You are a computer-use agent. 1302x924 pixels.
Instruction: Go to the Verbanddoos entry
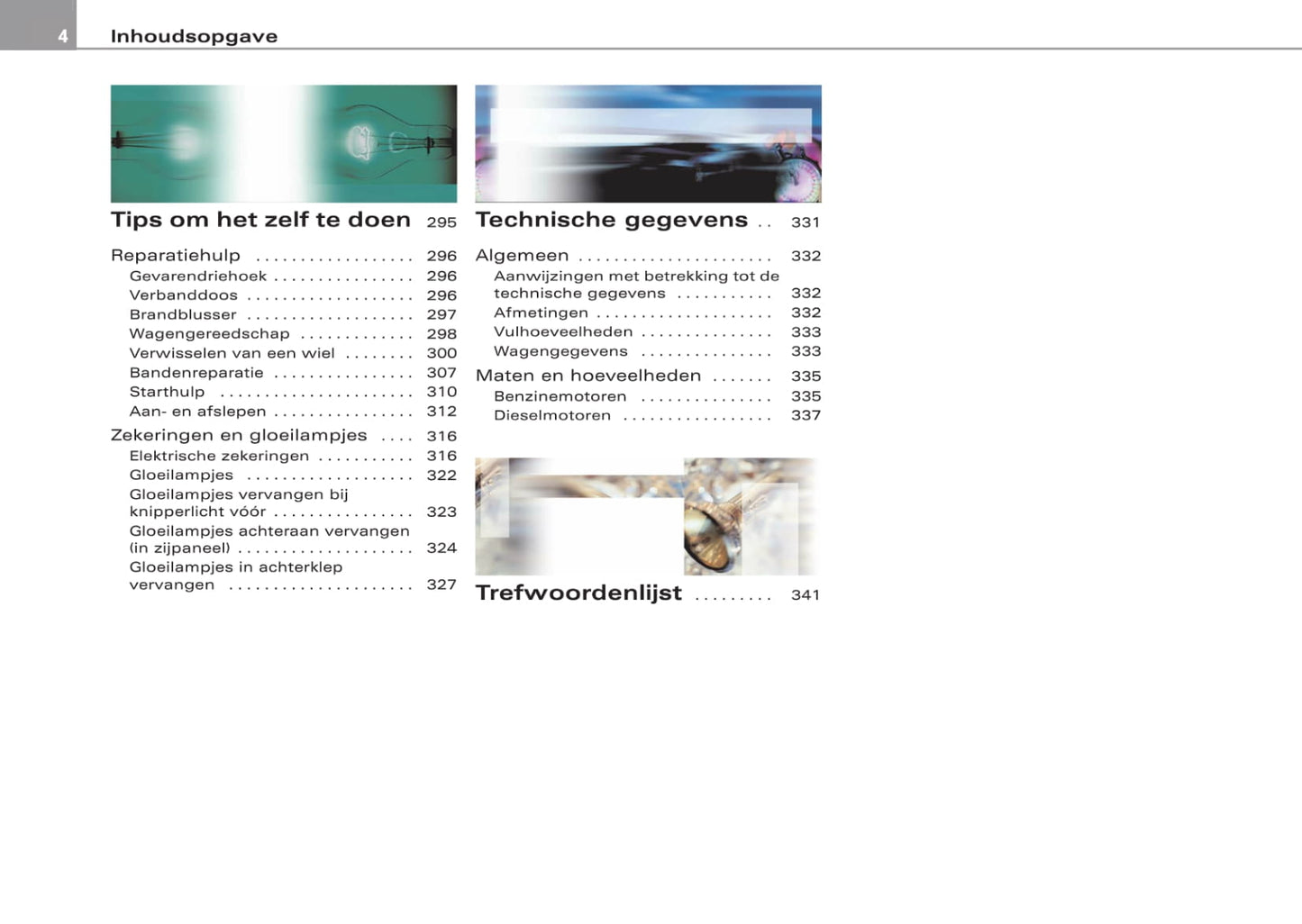click(184, 295)
